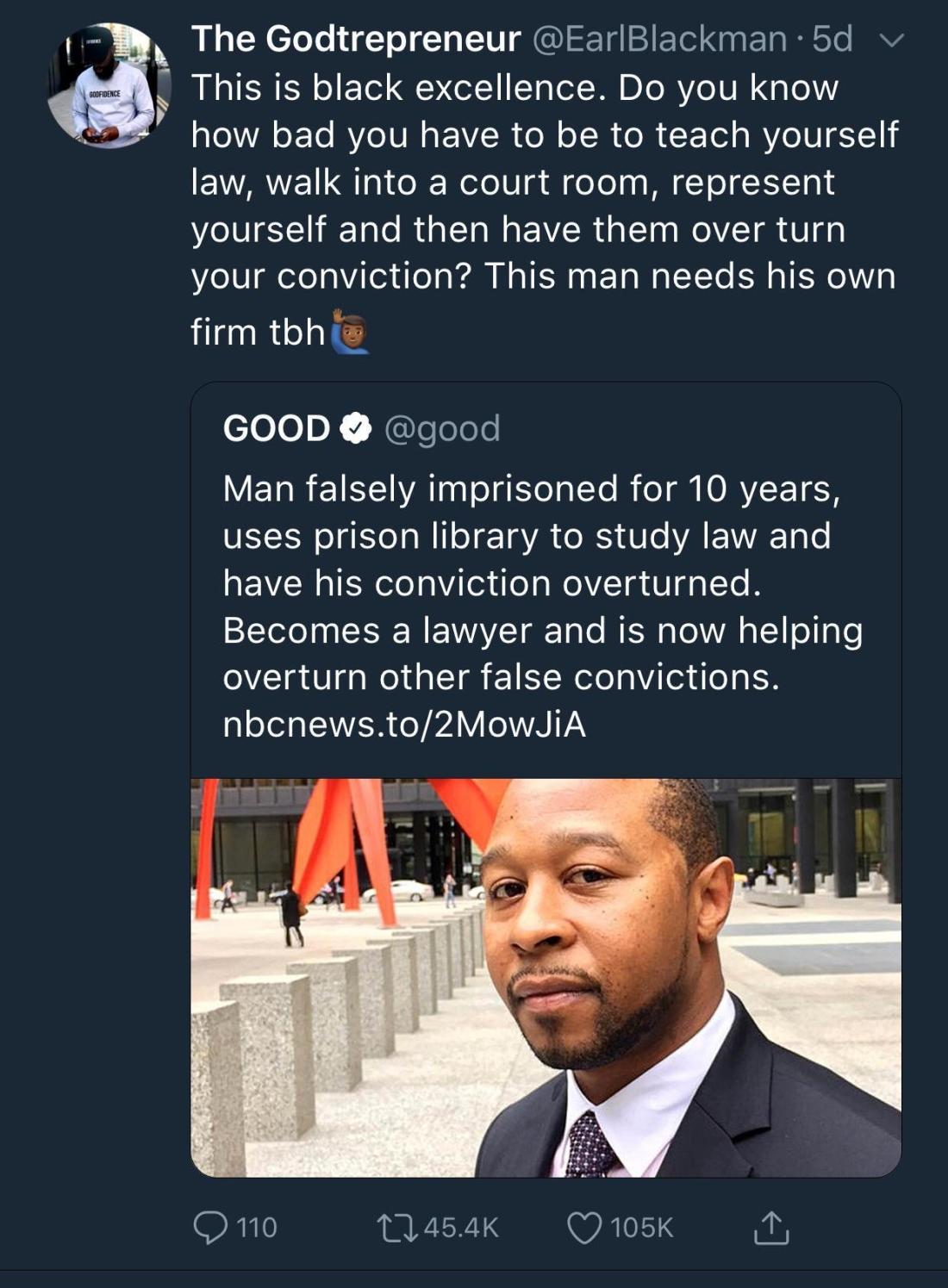Like the tweet with the heart icon
Viewport: 948px width, 1288px height.
click(584, 1228)
